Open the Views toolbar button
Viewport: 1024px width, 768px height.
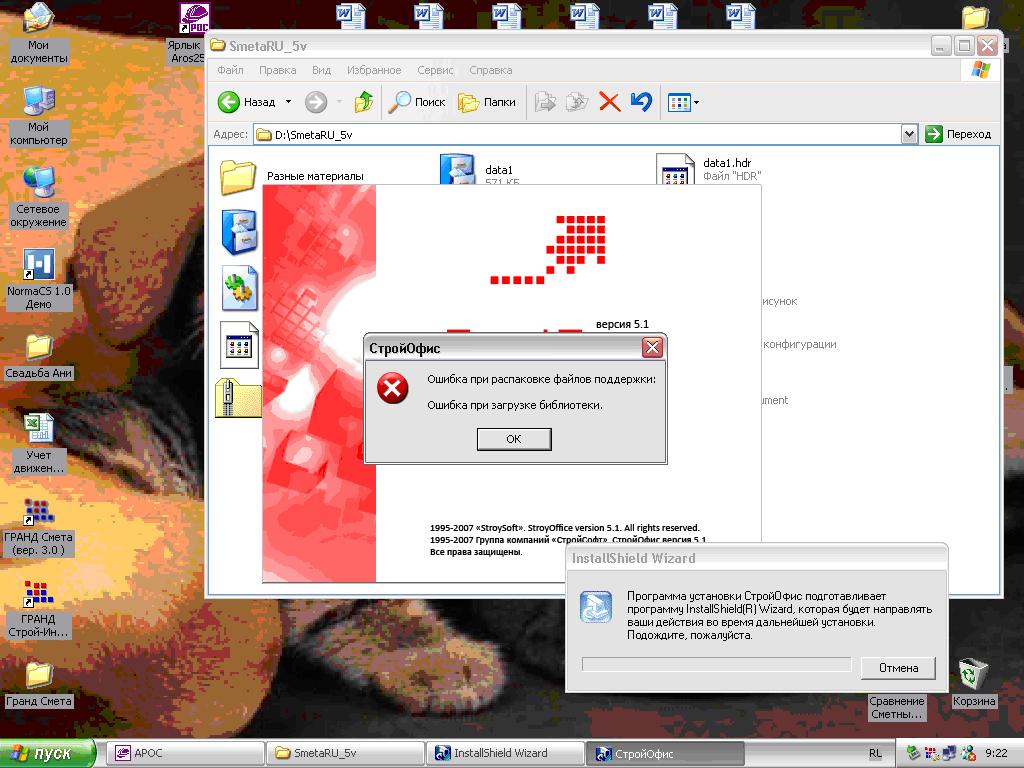pos(683,102)
